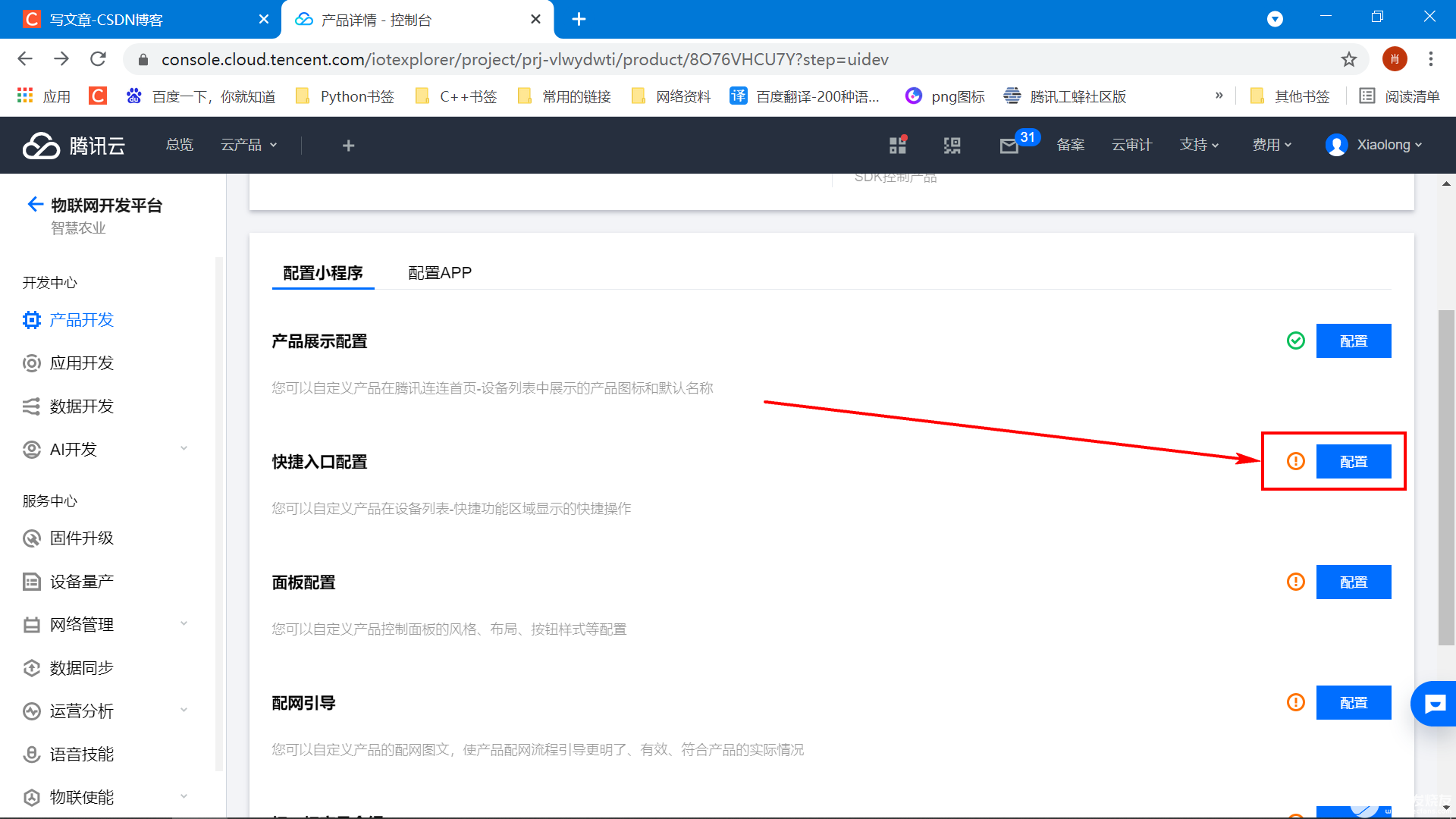Click 配置 button for 产品展示配置

coord(1354,340)
